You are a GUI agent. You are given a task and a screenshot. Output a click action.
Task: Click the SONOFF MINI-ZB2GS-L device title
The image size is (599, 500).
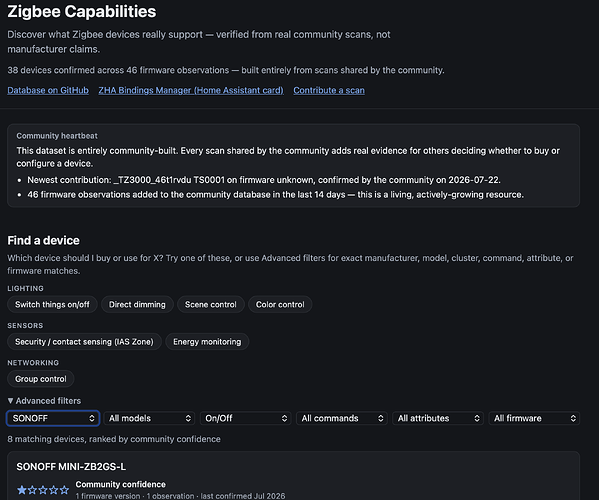tap(71, 467)
